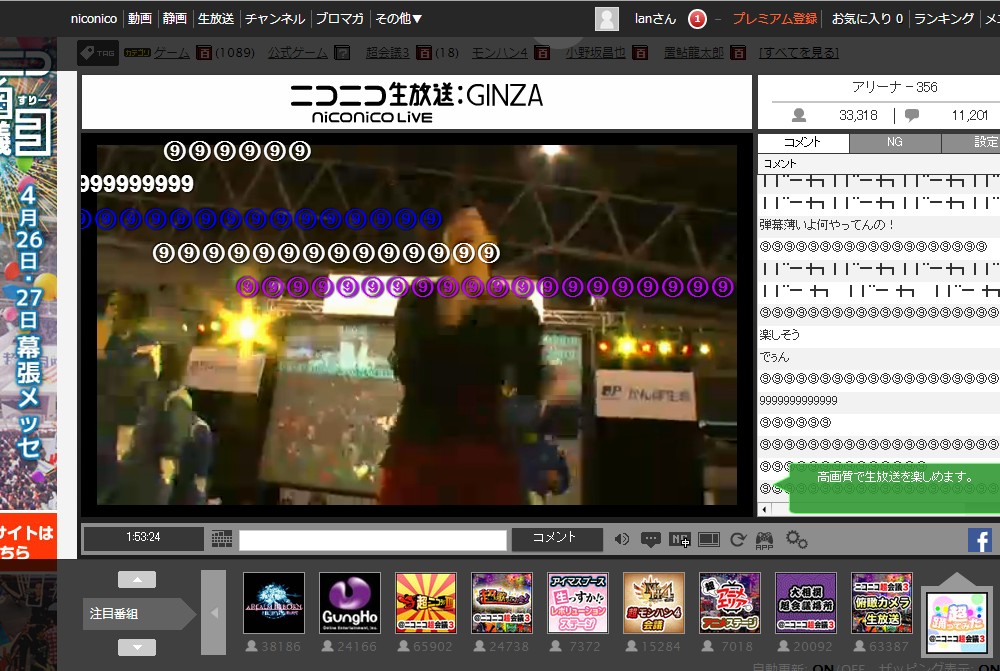The height and width of the screenshot is (671, 1000).
Task: Expand the その他 dropdown menu
Action: click(399, 18)
